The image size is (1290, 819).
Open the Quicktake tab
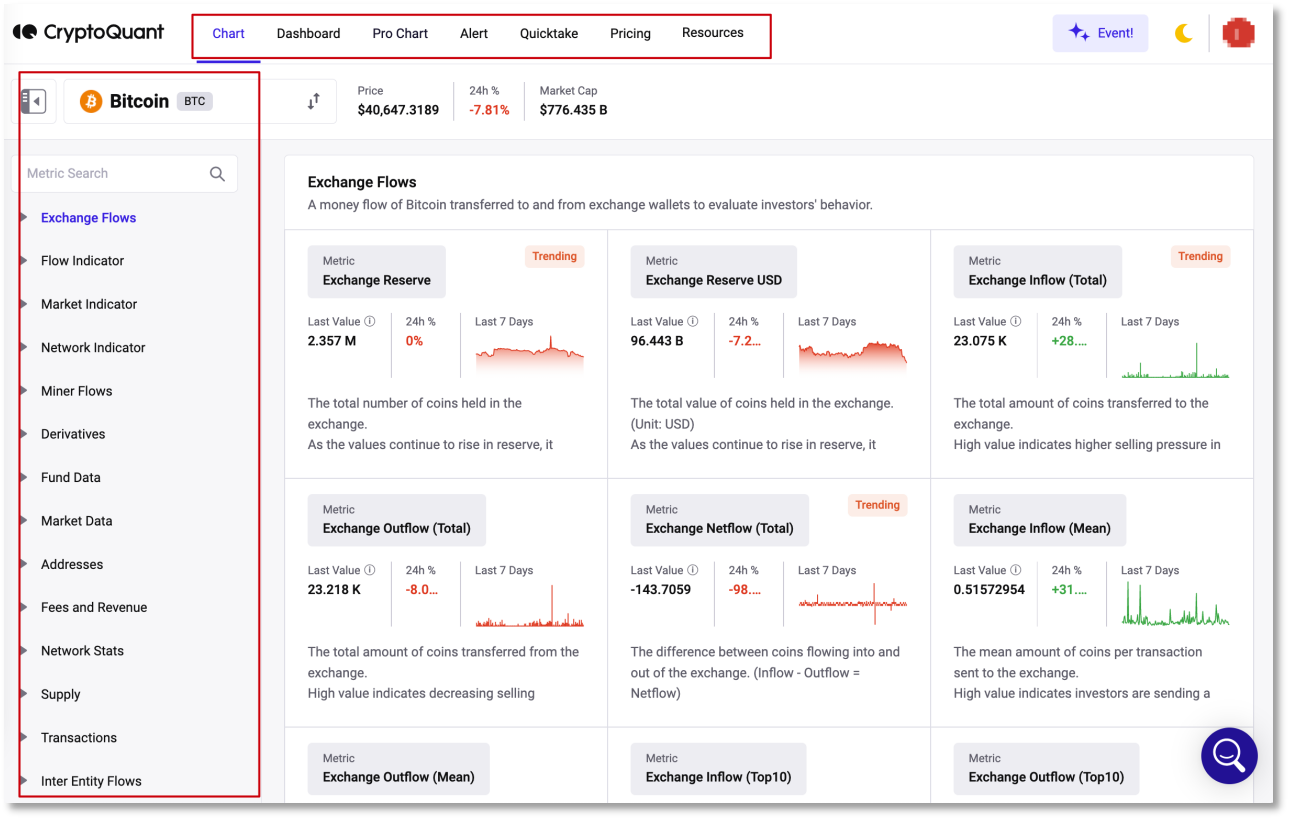549,33
